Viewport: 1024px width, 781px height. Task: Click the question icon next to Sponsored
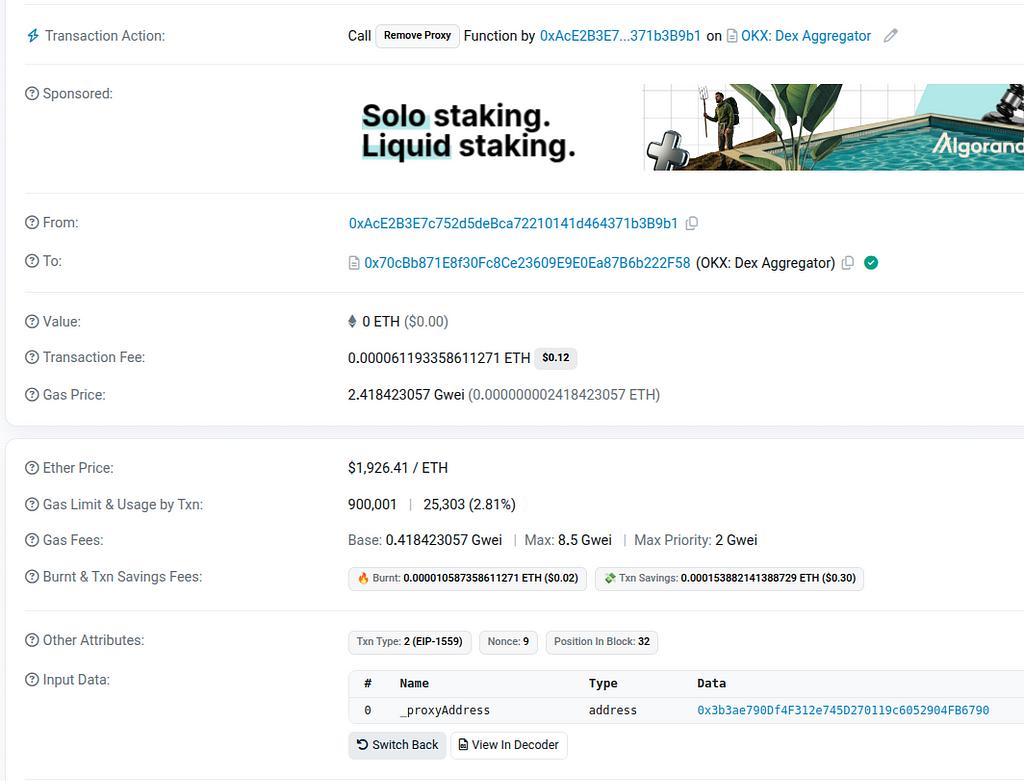click(x=32, y=94)
